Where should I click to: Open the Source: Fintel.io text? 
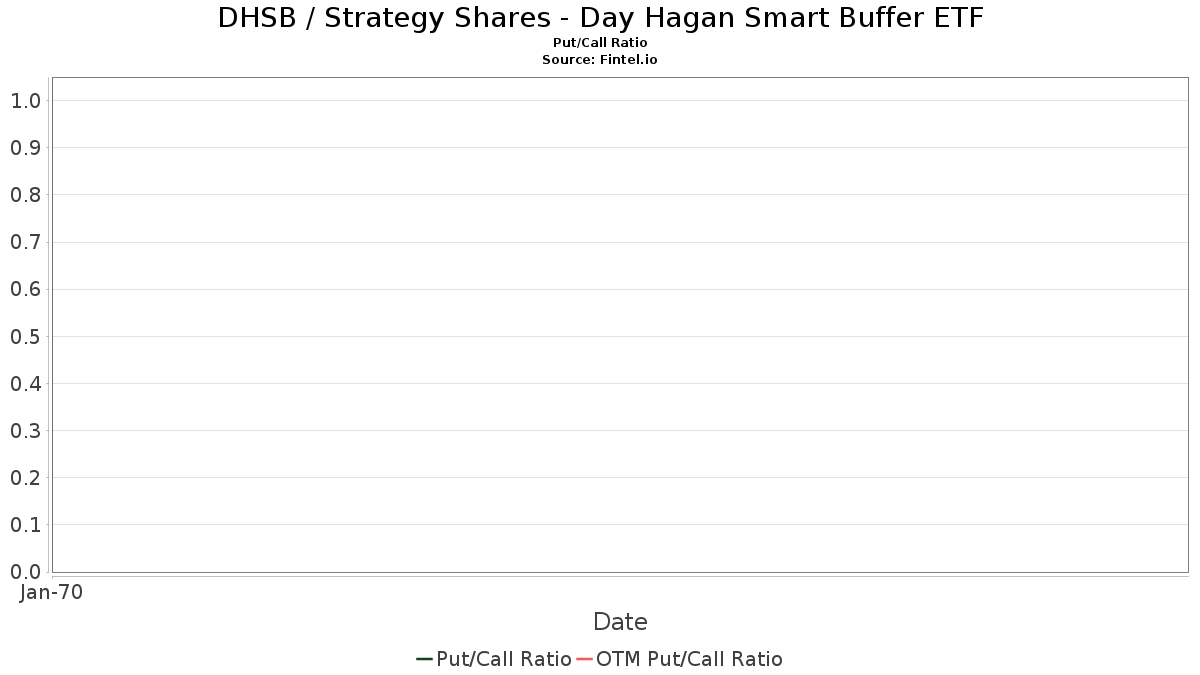pos(600,60)
